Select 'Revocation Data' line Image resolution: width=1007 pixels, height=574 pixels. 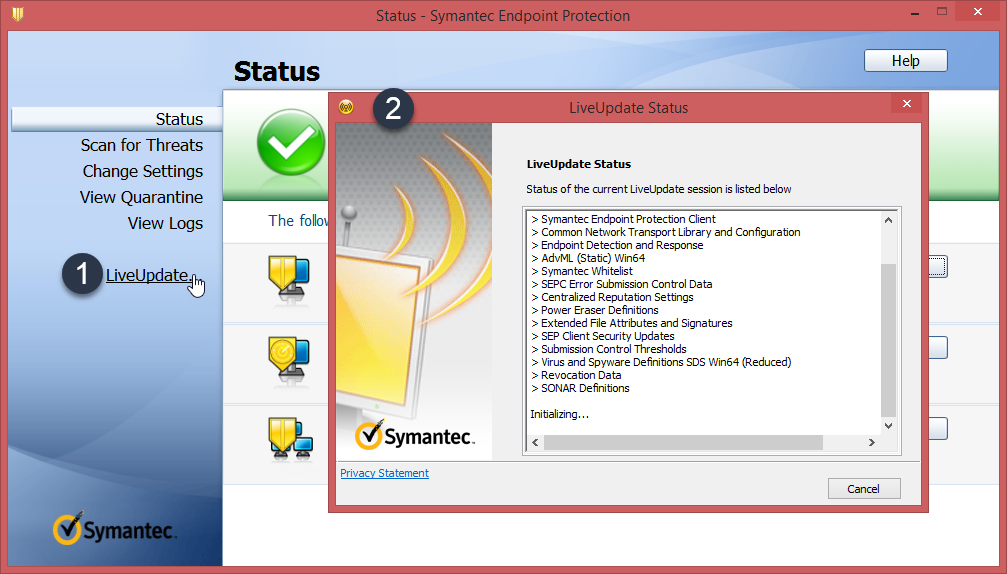[x=575, y=375]
